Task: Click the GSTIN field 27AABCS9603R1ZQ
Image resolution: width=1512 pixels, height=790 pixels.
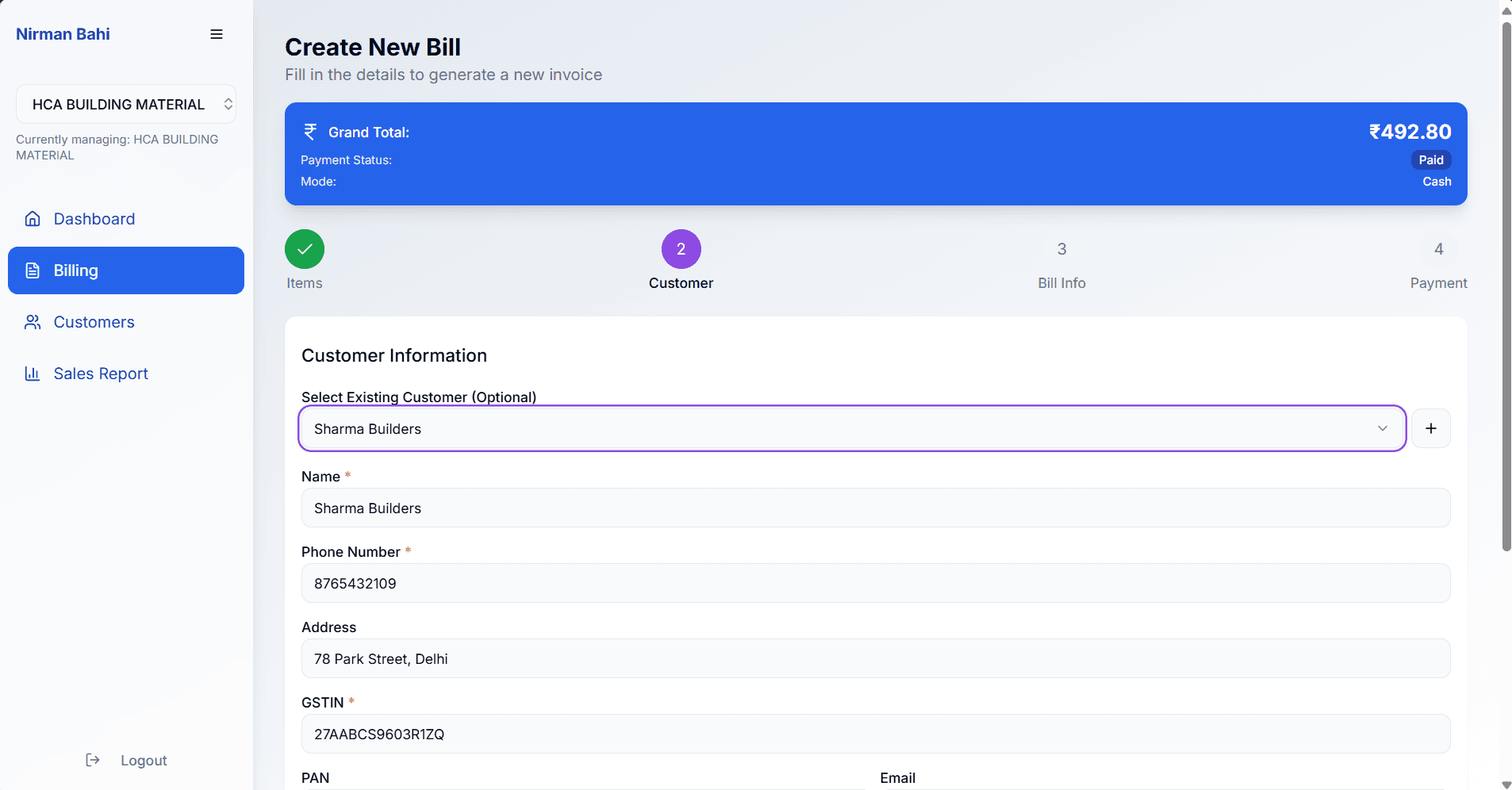Action: [876, 734]
